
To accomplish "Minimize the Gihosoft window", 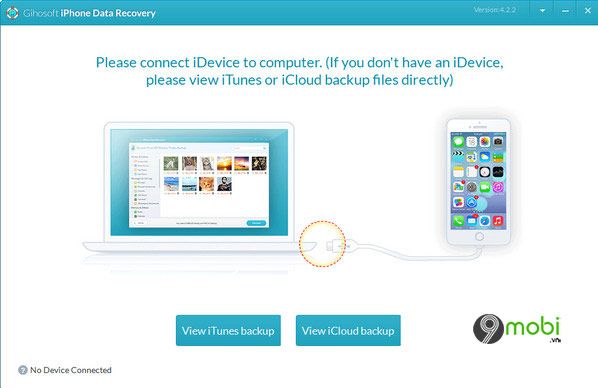I will pyautogui.click(x=565, y=11).
